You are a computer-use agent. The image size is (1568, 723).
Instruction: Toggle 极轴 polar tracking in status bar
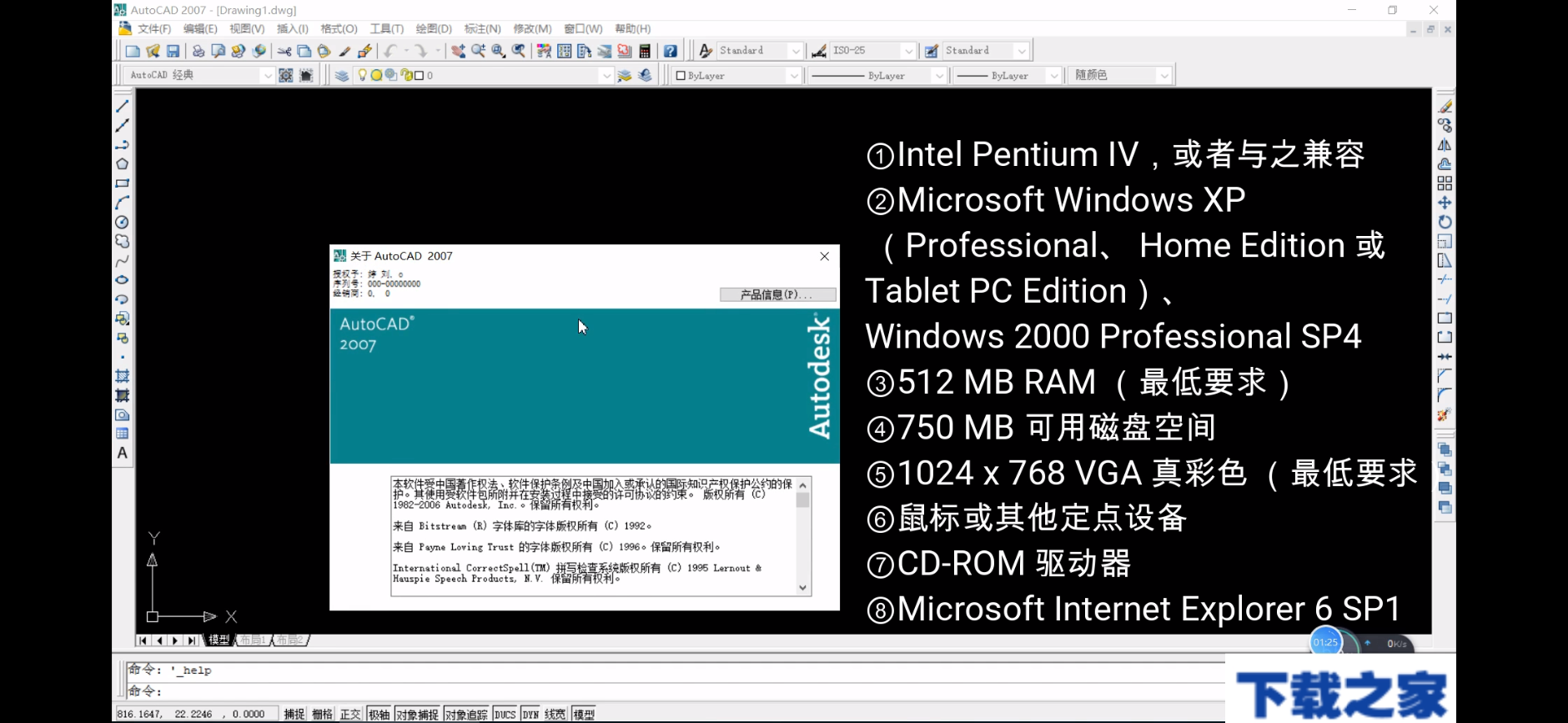pyautogui.click(x=379, y=714)
